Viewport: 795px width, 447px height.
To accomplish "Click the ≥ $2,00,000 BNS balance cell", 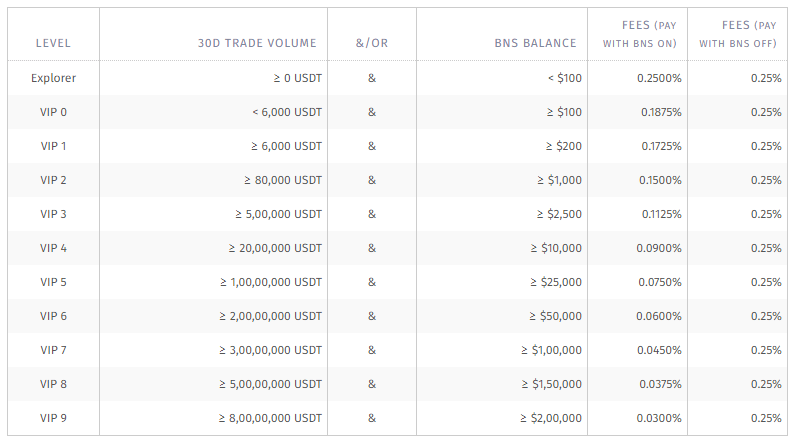I will pyautogui.click(x=551, y=418).
